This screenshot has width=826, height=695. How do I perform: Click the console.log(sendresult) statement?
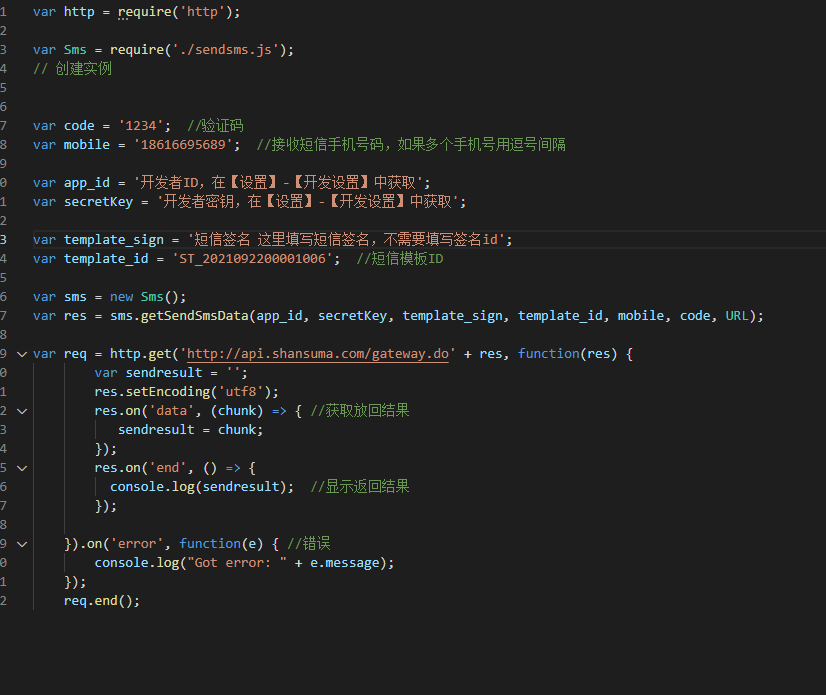[202, 487]
